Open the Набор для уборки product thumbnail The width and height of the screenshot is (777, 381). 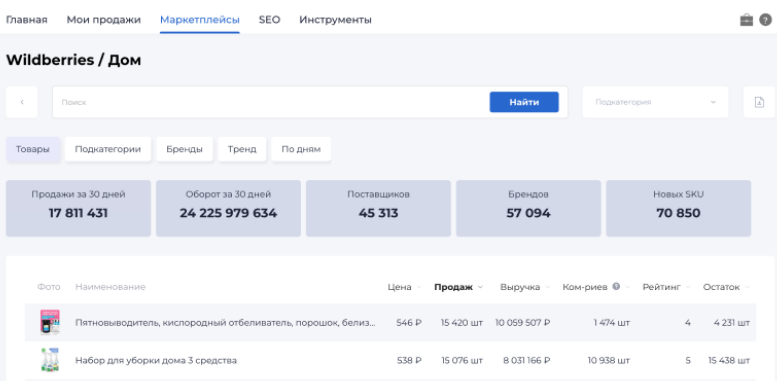(x=50, y=360)
